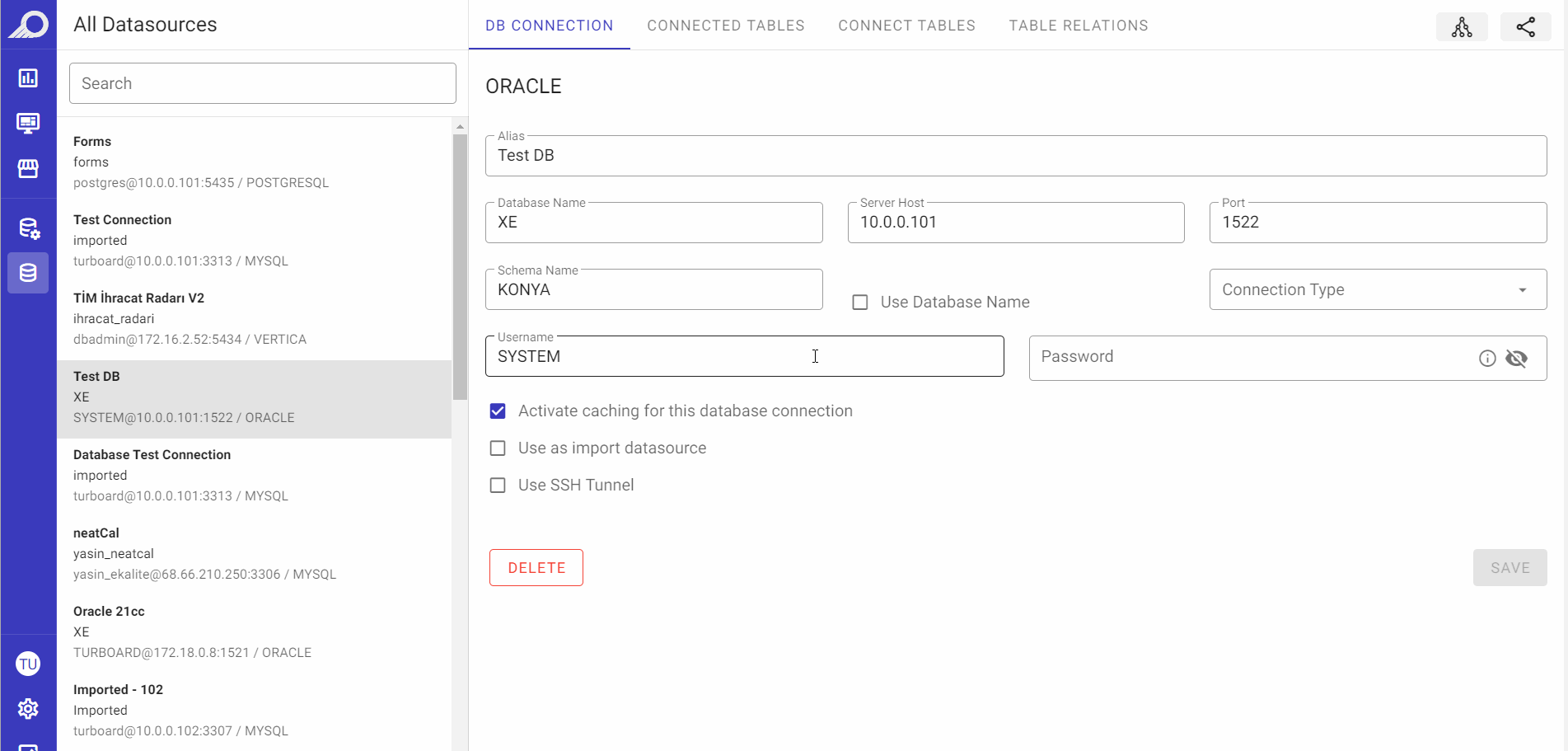This screenshot has height=751, width=1568.
Task: Select the TİM İhracat Radarı V2 datasource
Action: point(255,319)
